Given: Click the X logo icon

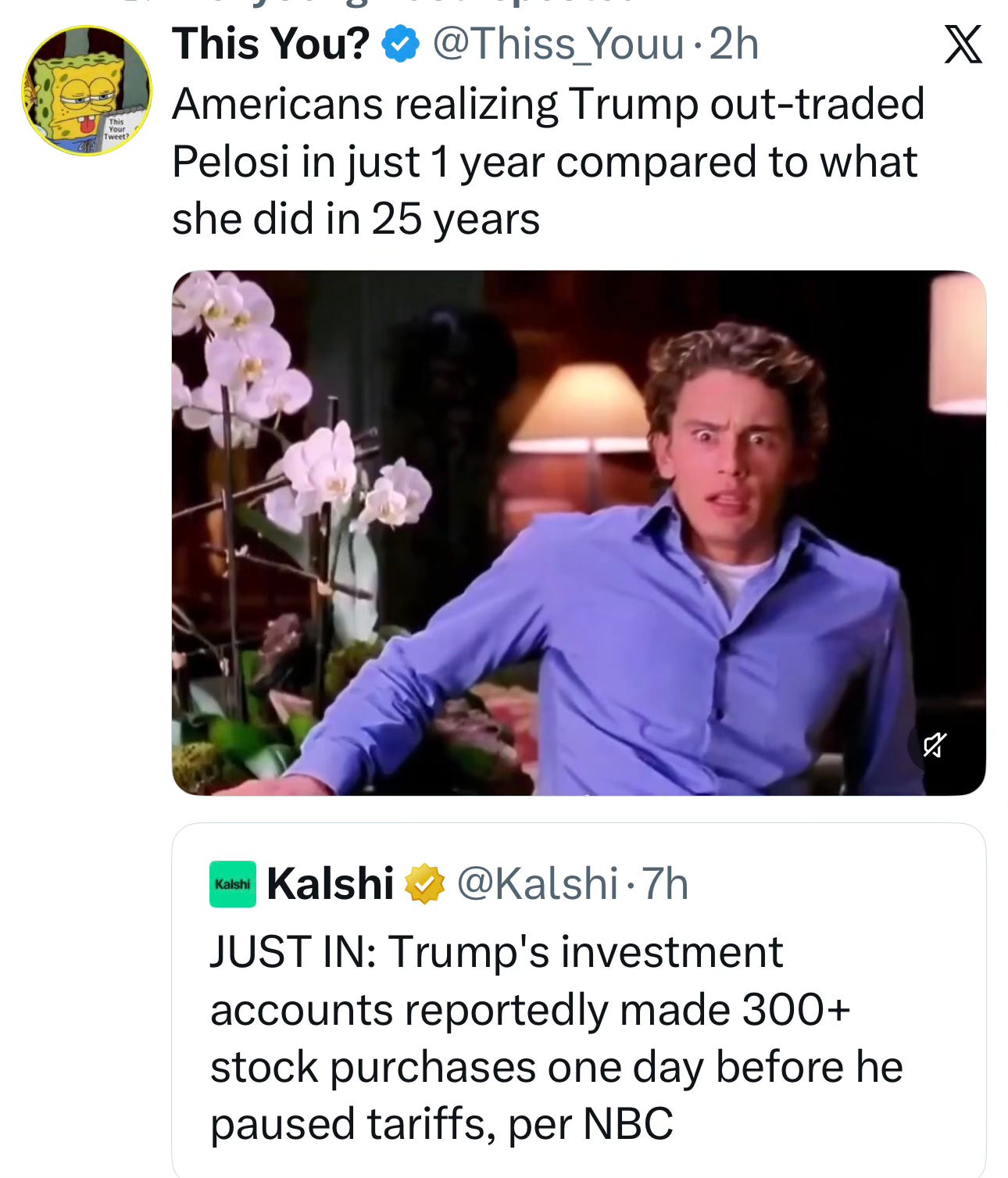Looking at the screenshot, I should coord(963,45).
